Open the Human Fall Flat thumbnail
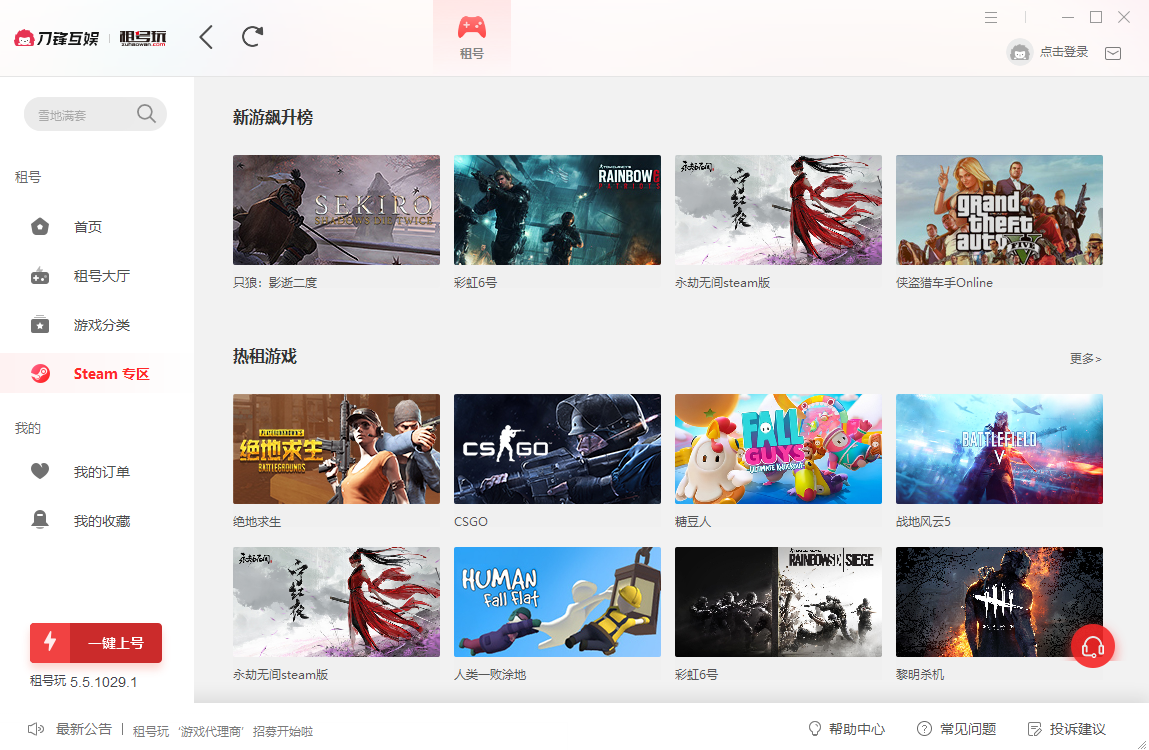 point(558,602)
